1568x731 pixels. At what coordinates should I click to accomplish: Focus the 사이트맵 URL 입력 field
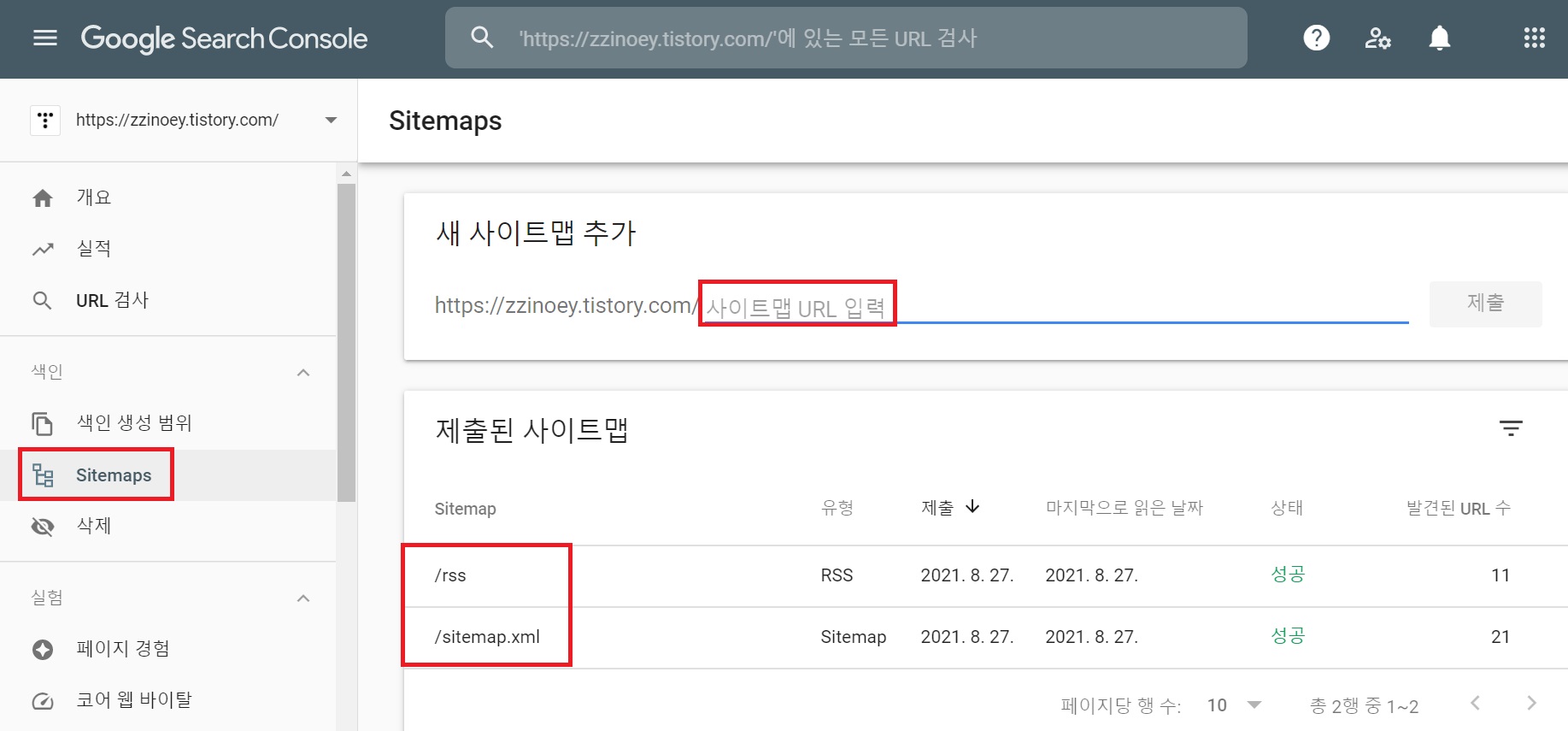click(x=1055, y=307)
